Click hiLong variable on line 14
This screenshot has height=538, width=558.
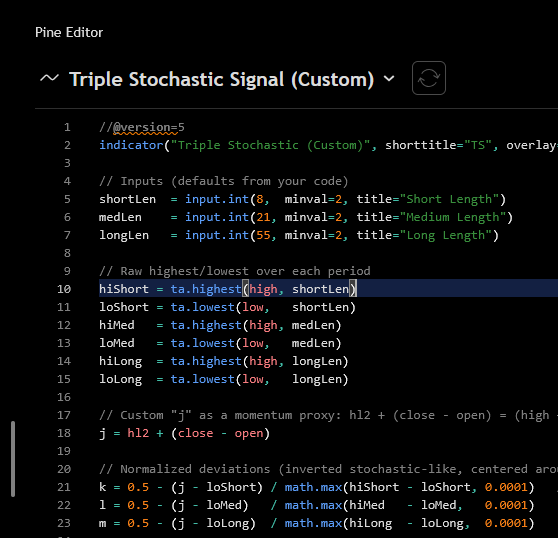coord(120,361)
